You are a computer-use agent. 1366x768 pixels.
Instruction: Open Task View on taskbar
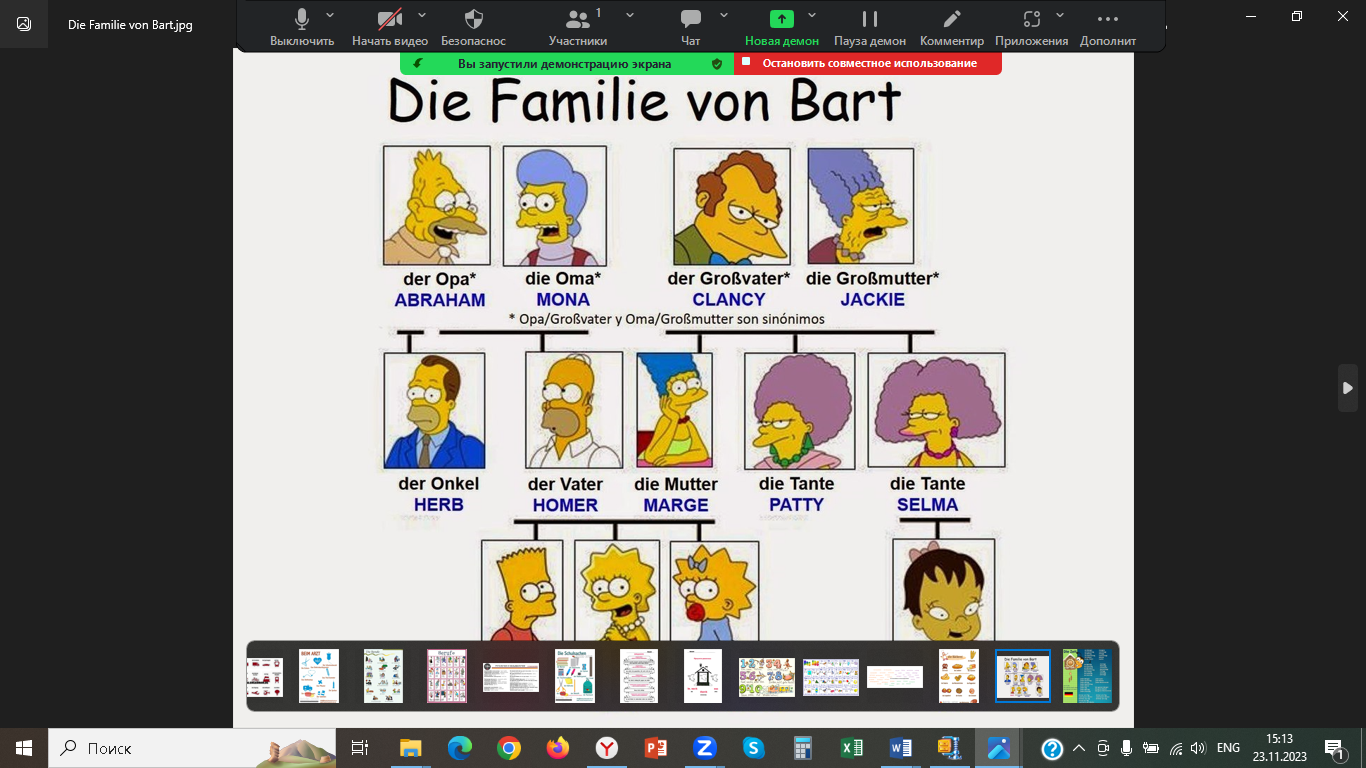(x=361, y=747)
